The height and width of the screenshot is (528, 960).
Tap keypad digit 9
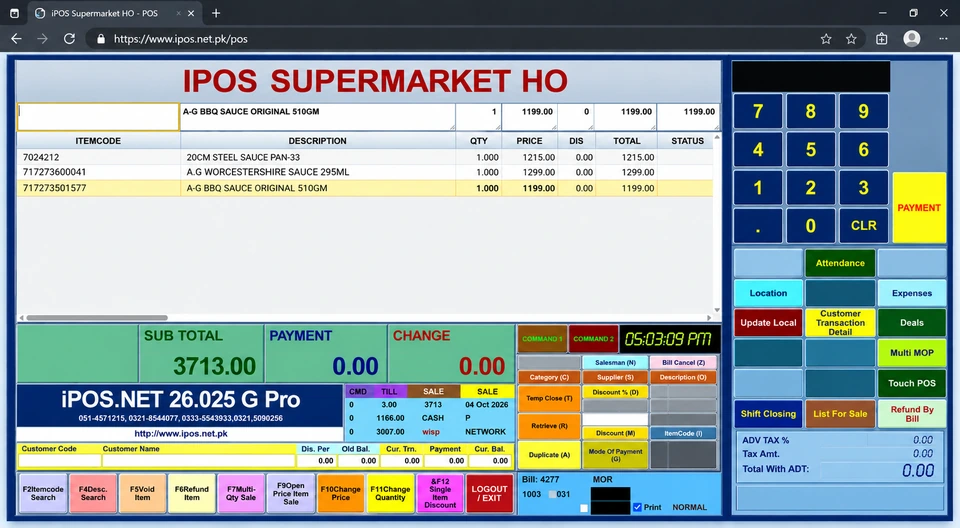pyautogui.click(x=863, y=111)
